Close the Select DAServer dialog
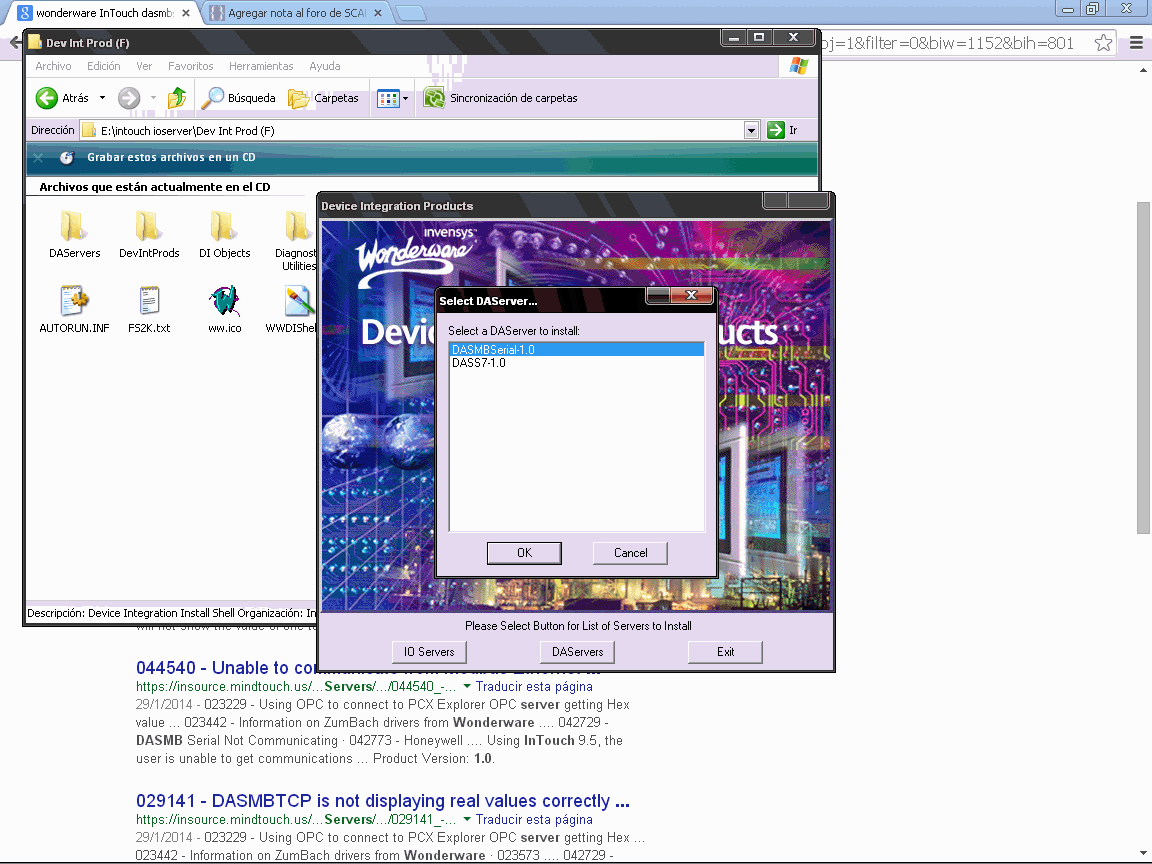This screenshot has width=1152, height=864. coord(691,295)
